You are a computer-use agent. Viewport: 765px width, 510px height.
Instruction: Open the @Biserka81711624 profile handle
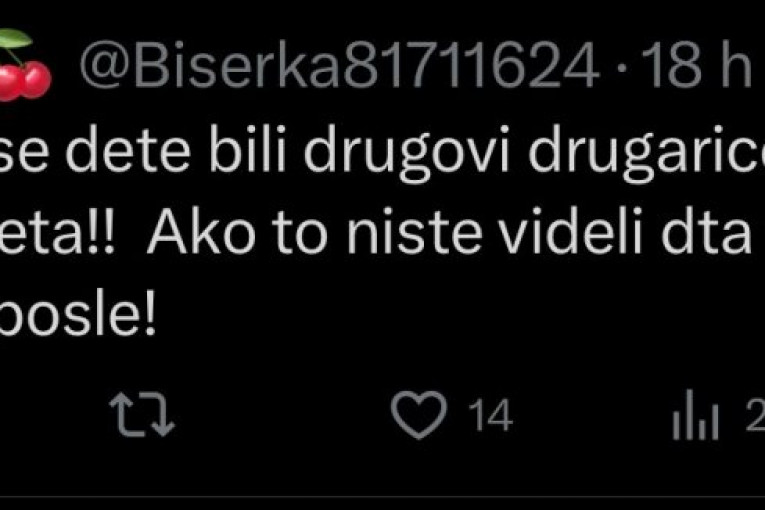click(x=339, y=65)
